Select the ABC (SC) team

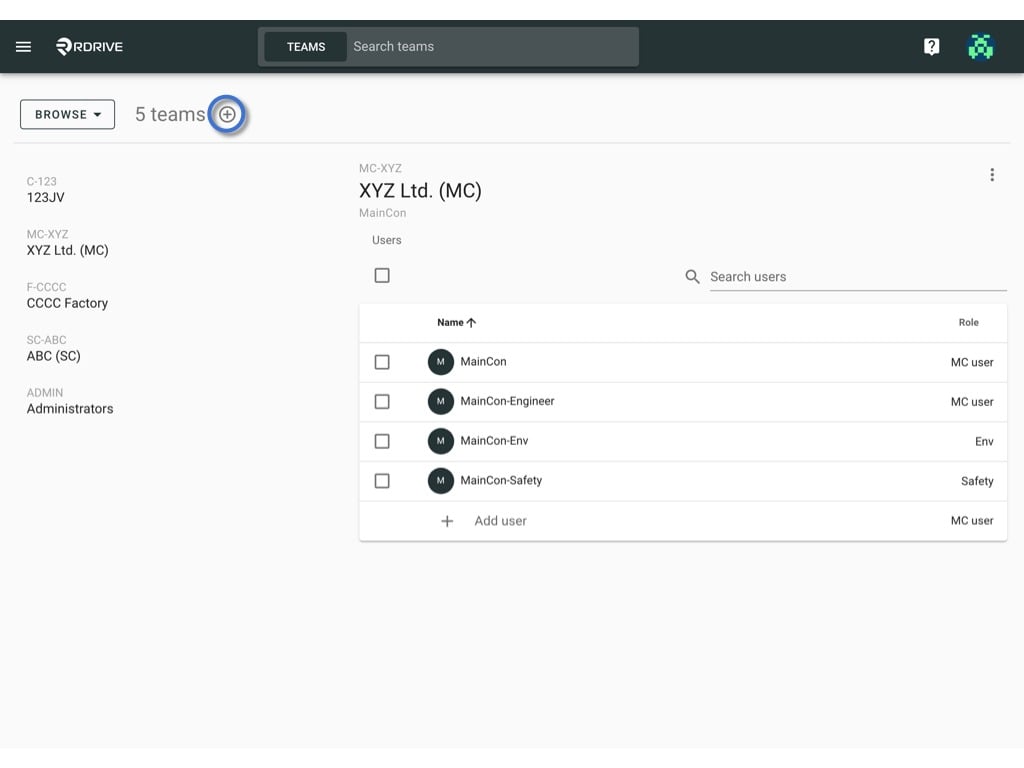pos(54,349)
